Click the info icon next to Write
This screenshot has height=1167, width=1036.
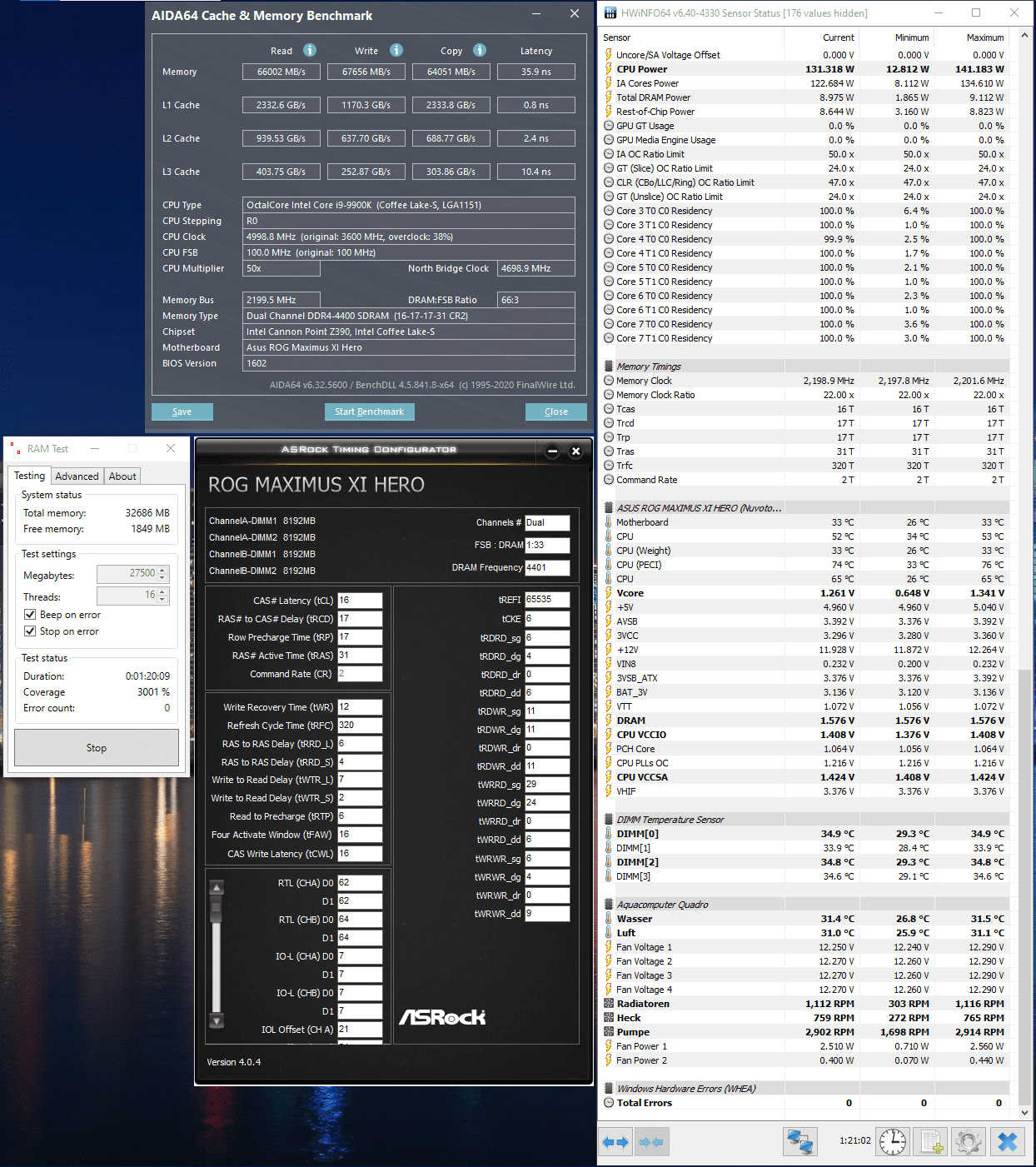point(396,50)
